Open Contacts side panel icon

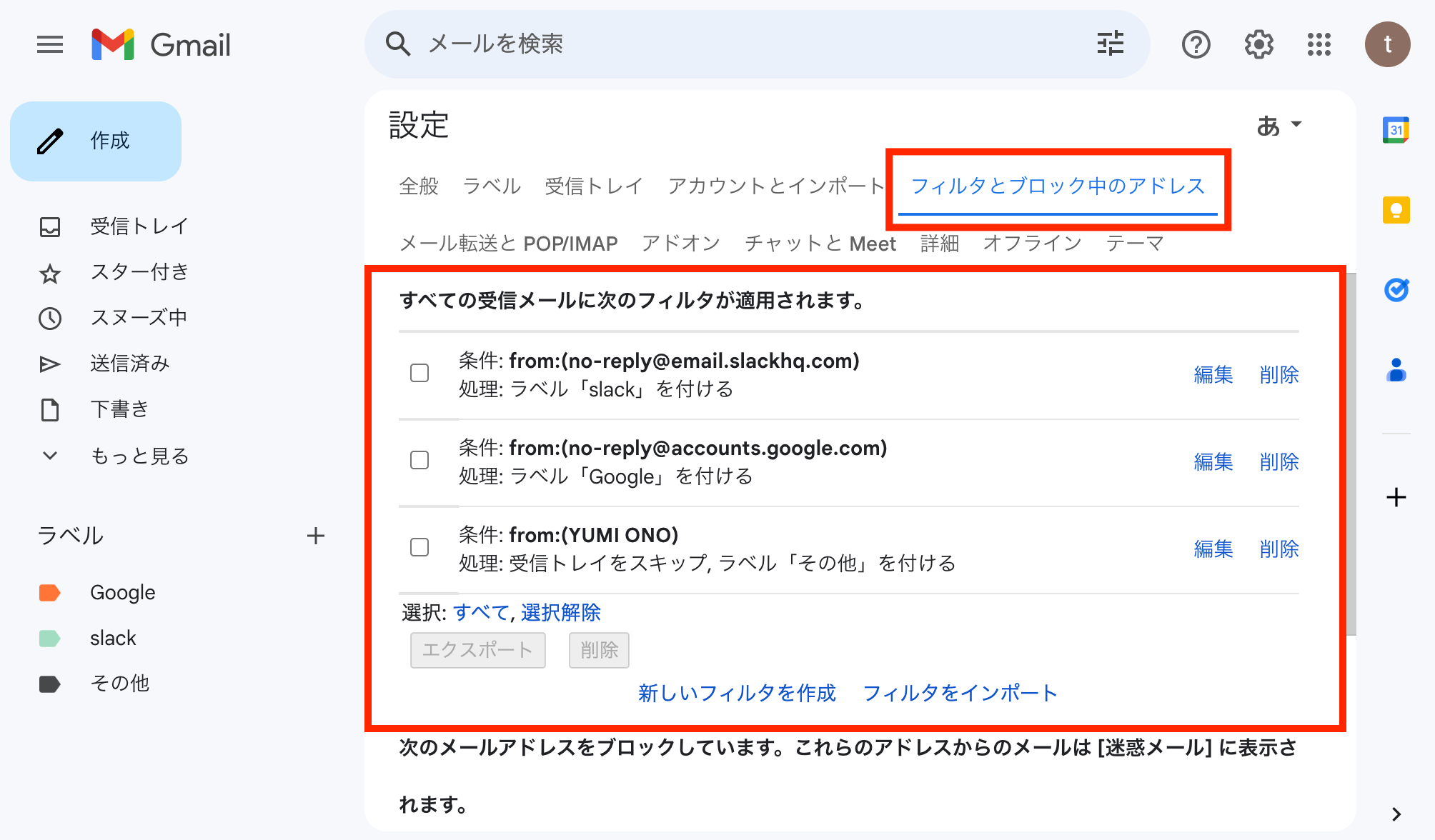1396,370
